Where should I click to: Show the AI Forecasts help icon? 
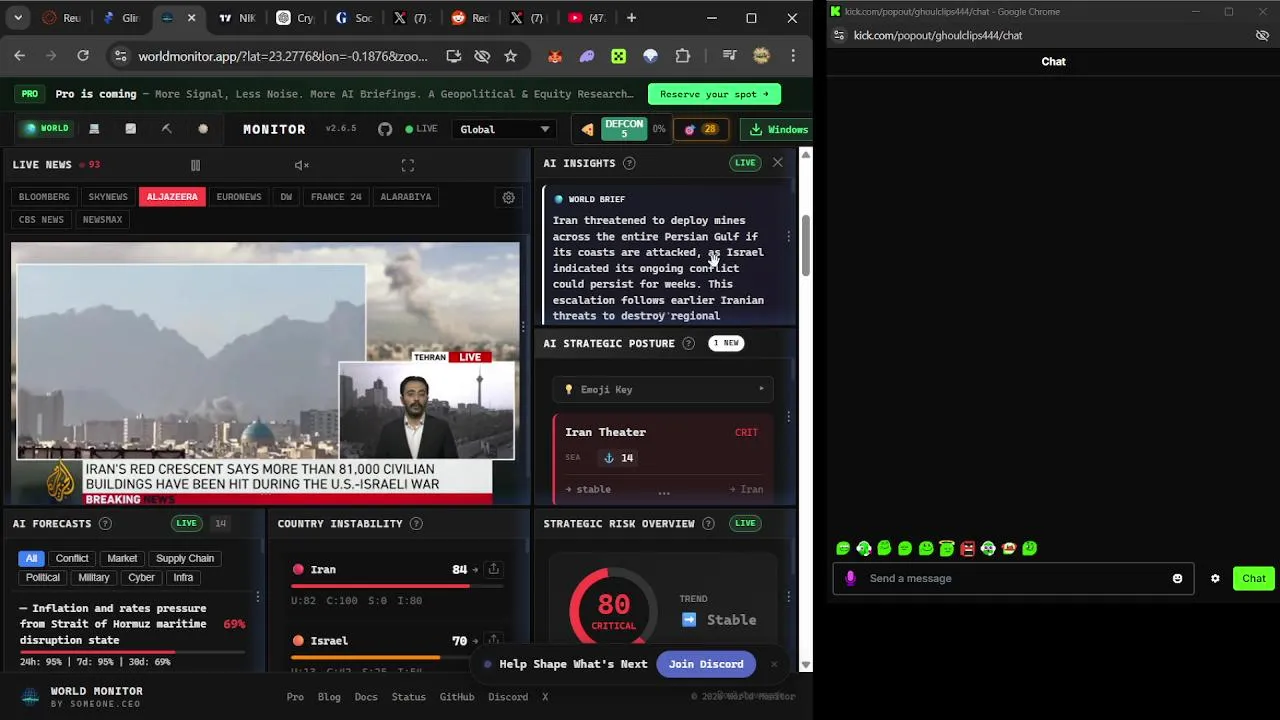click(105, 523)
